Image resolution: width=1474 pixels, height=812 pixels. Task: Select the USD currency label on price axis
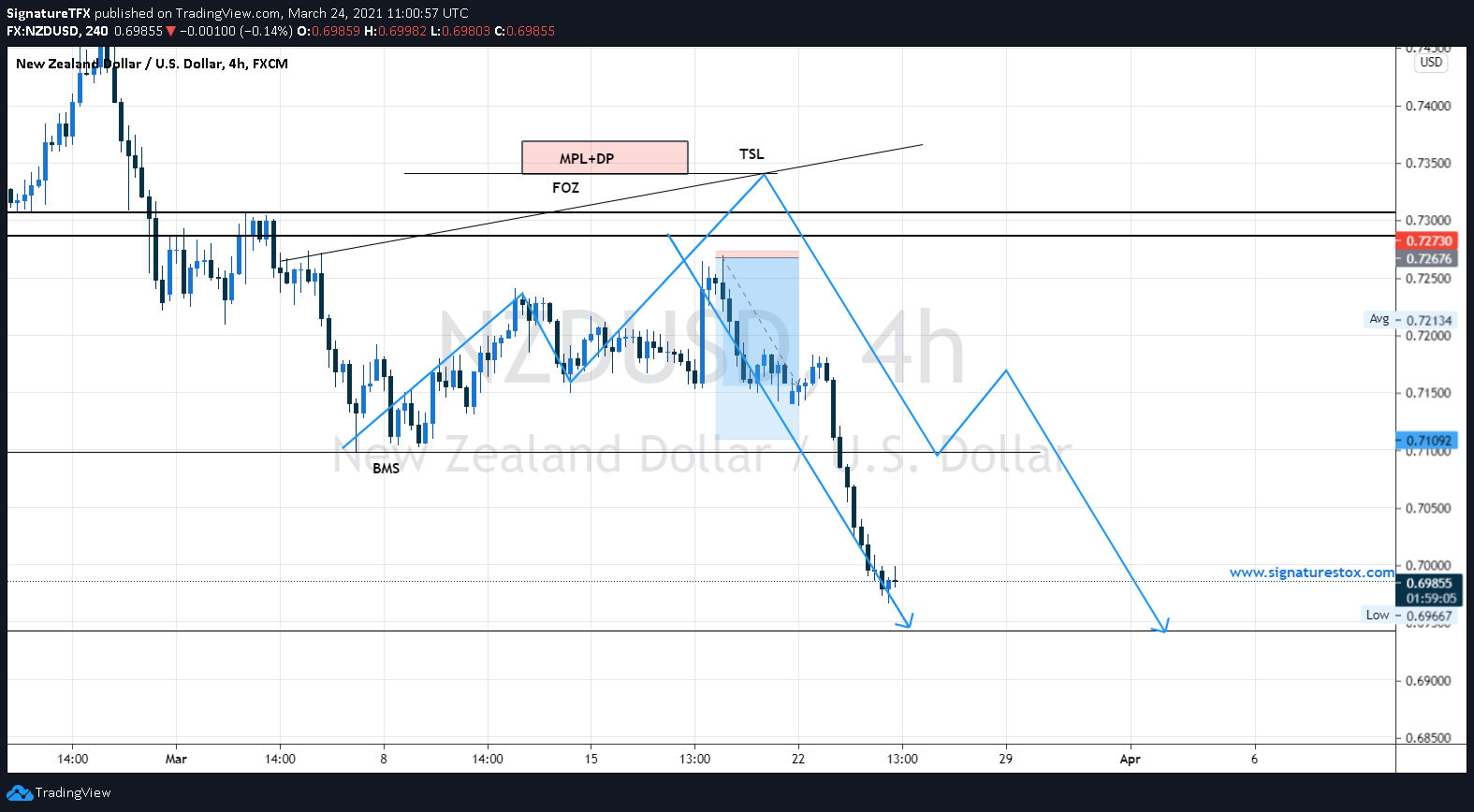point(1431,63)
